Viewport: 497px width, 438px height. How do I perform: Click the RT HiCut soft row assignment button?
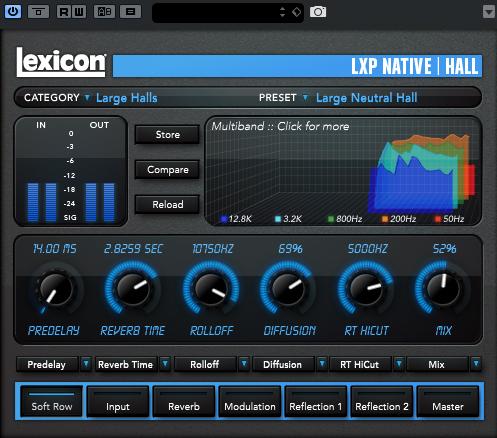360,364
